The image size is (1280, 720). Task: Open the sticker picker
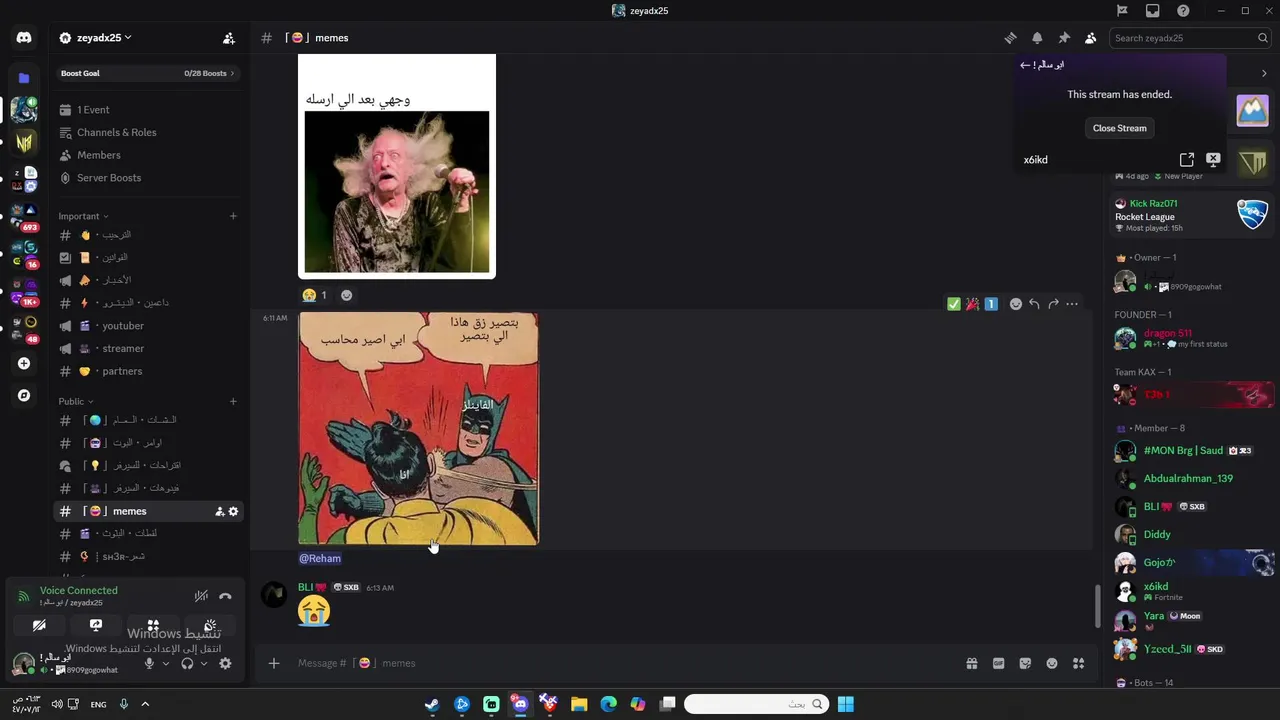pyautogui.click(x=1025, y=663)
